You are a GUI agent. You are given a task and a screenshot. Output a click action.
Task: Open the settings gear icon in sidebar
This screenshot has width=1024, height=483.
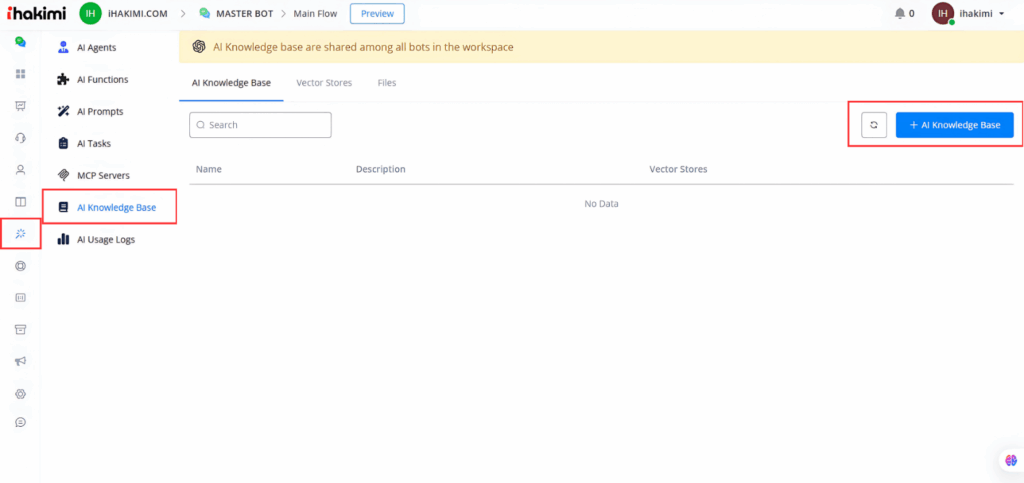(x=20, y=394)
